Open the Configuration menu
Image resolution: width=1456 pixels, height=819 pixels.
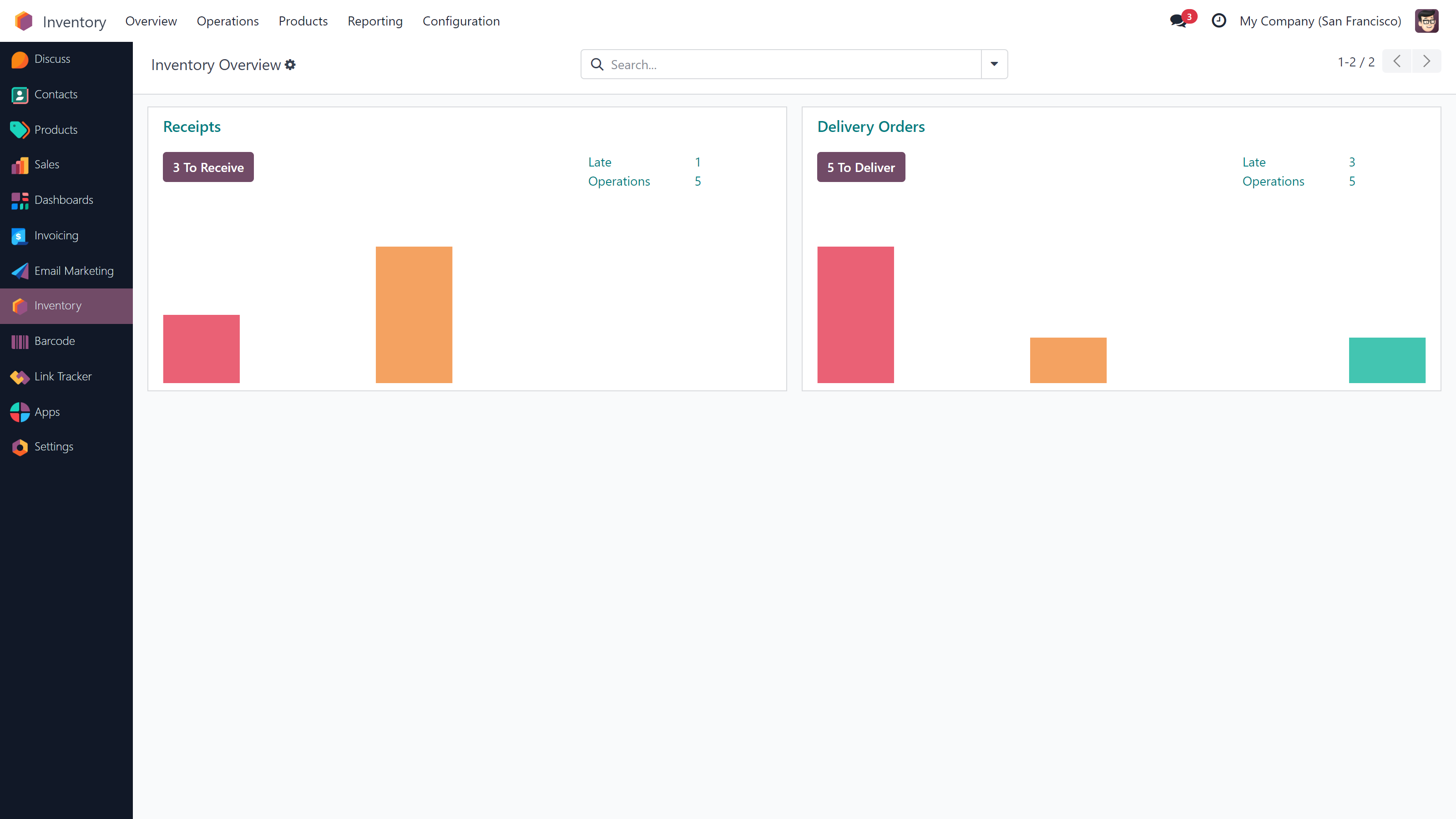[x=460, y=21]
